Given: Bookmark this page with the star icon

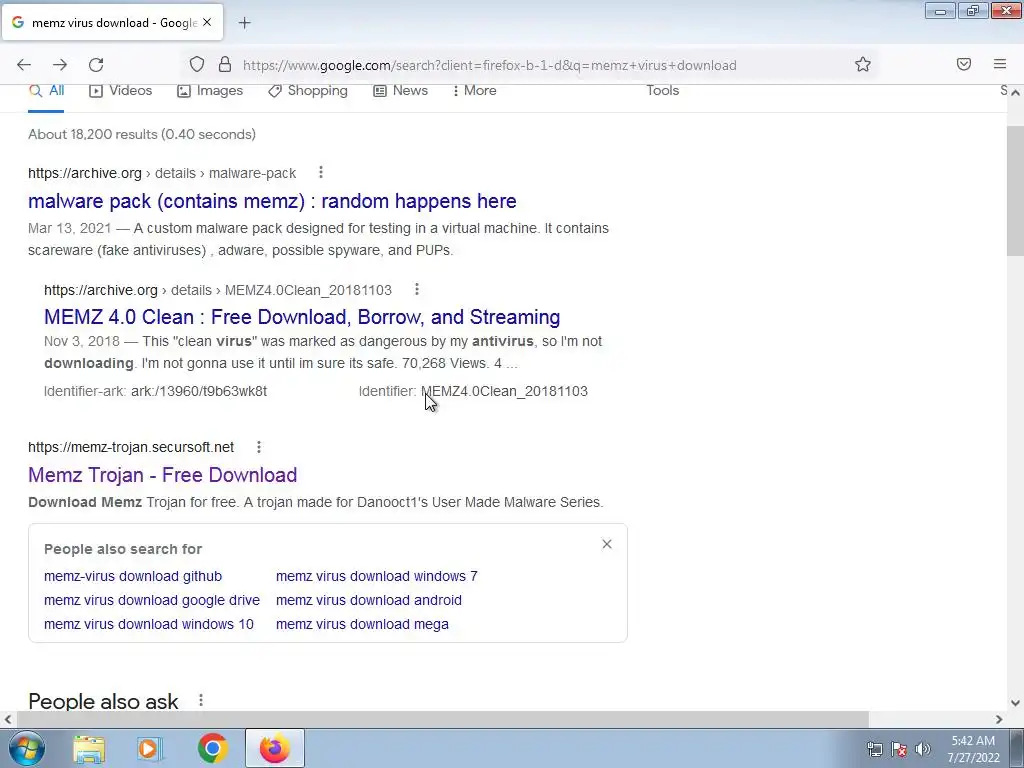Looking at the screenshot, I should point(863,64).
